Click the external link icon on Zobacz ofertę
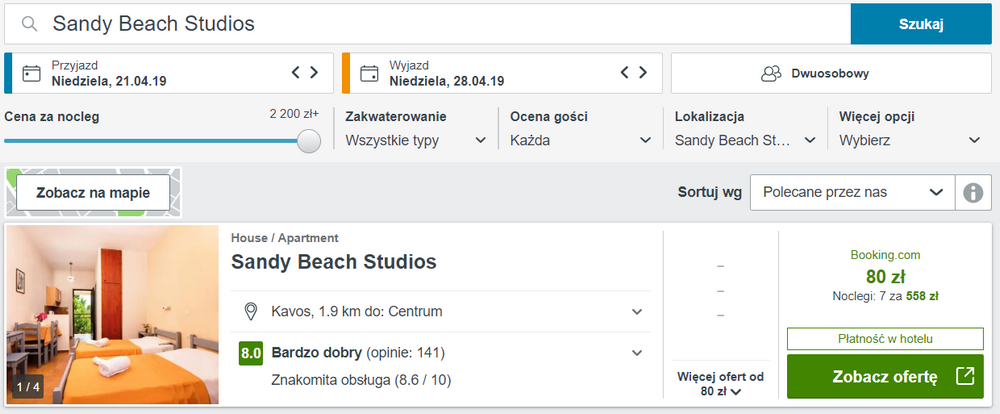Image resolution: width=1000 pixels, height=414 pixels. (966, 376)
